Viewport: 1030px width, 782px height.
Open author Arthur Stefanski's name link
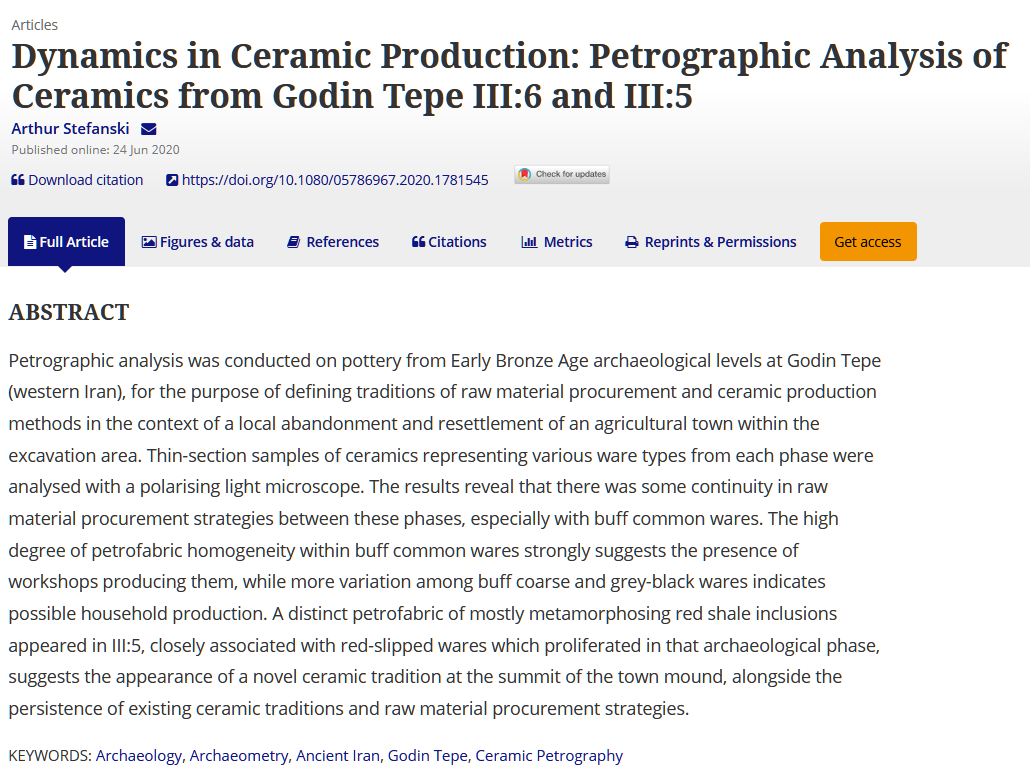[70, 129]
